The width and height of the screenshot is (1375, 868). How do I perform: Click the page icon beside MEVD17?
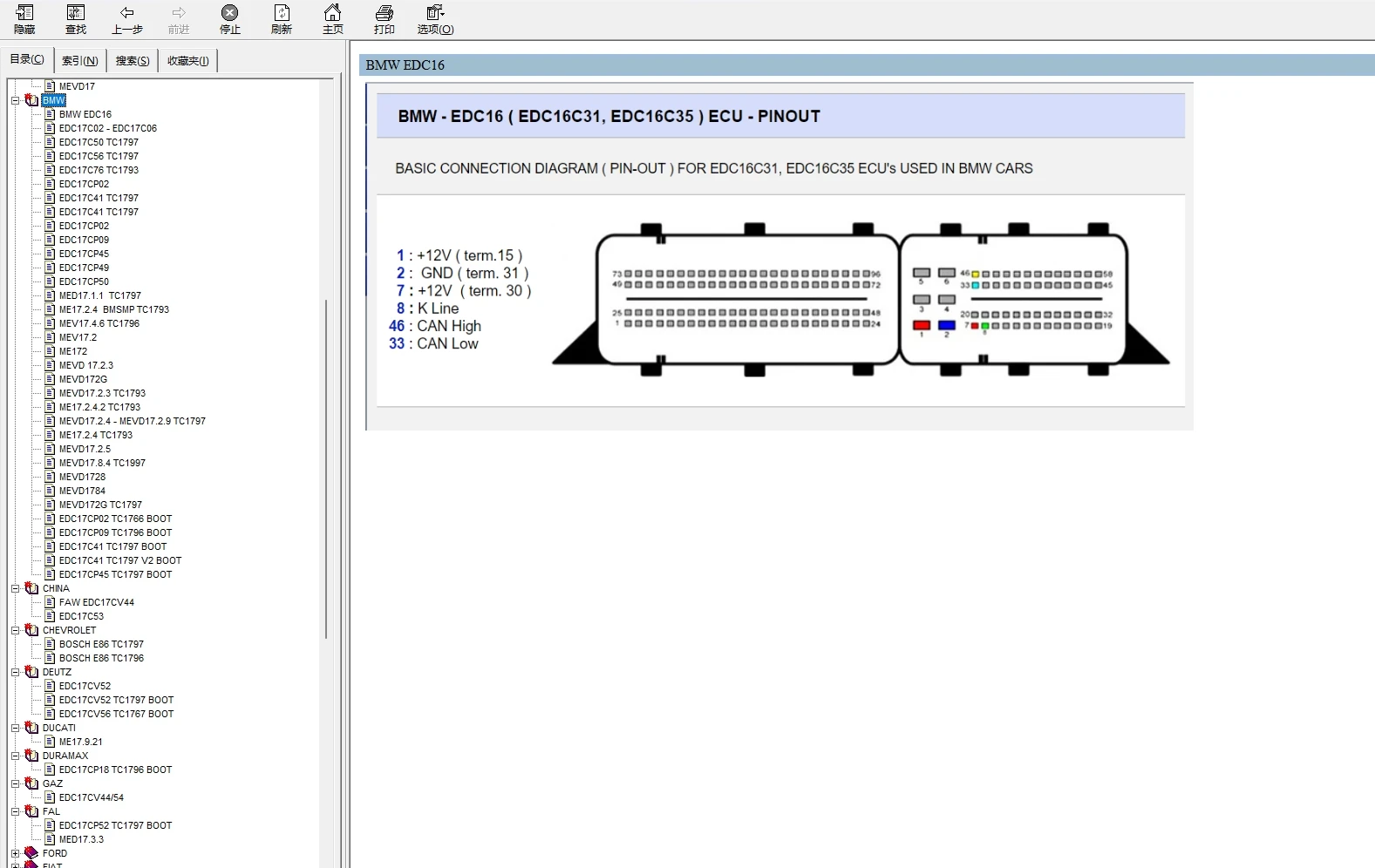(x=50, y=86)
